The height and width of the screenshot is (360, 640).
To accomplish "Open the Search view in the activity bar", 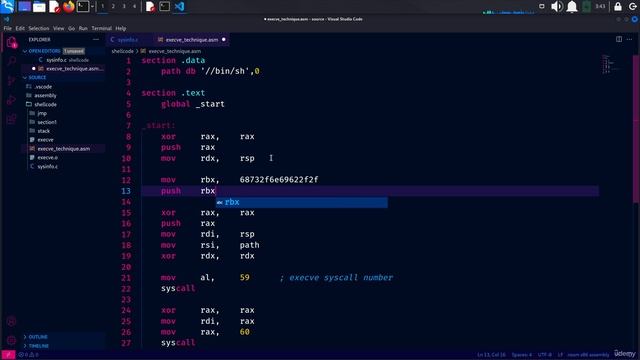I will click(x=11, y=62).
